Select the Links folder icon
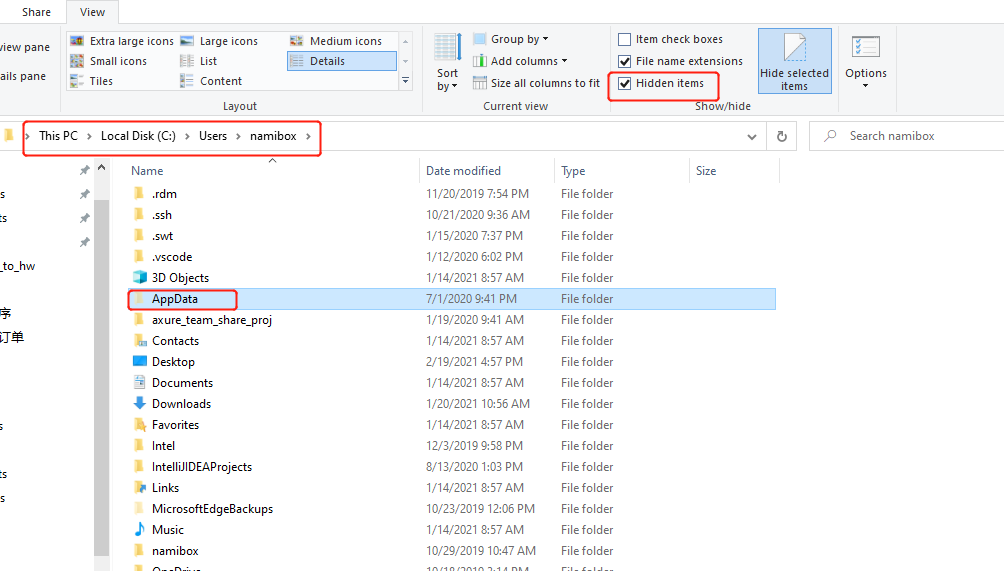This screenshot has height=571, width=1004. coord(140,487)
